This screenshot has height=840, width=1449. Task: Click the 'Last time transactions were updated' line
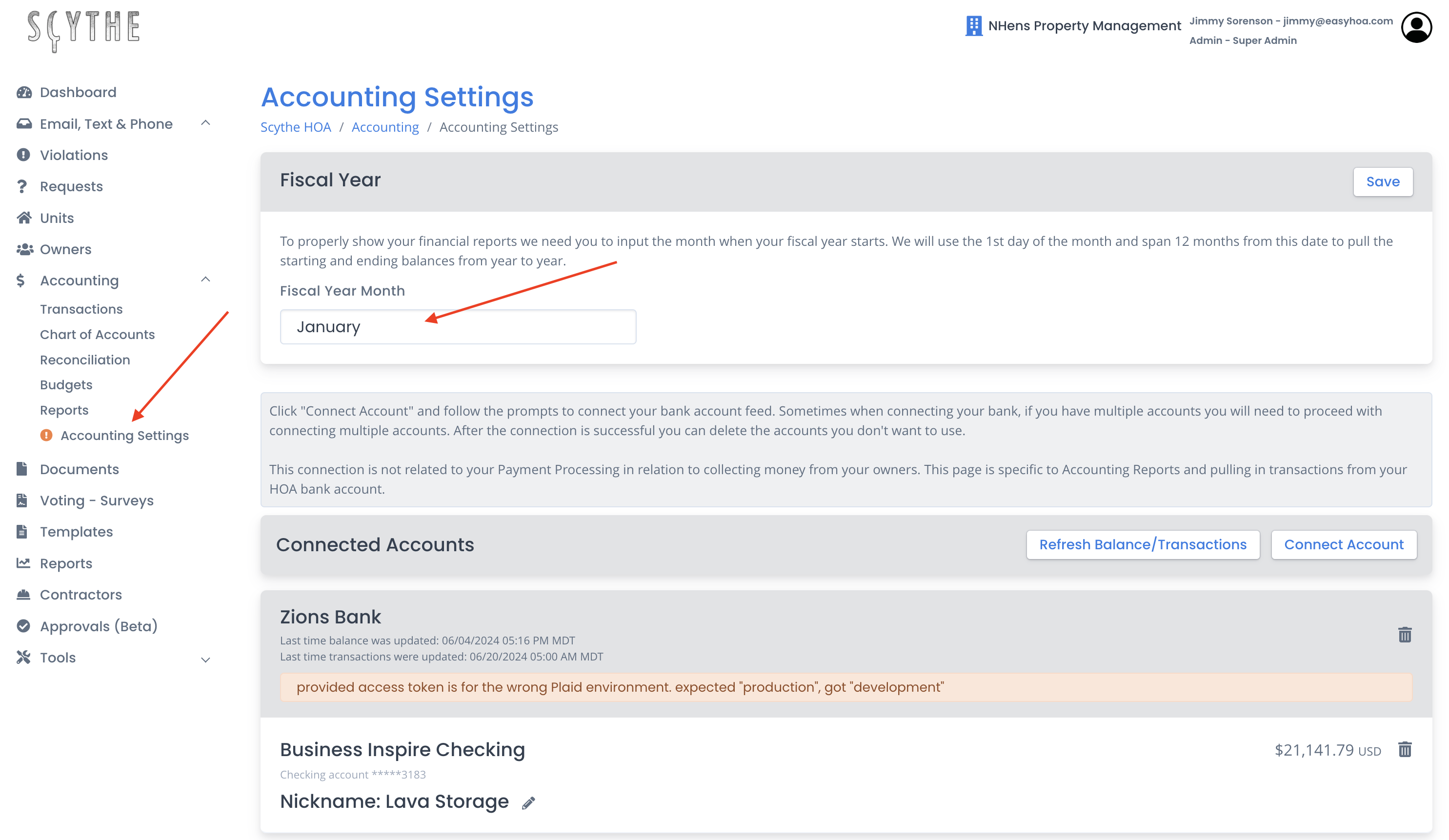442,657
